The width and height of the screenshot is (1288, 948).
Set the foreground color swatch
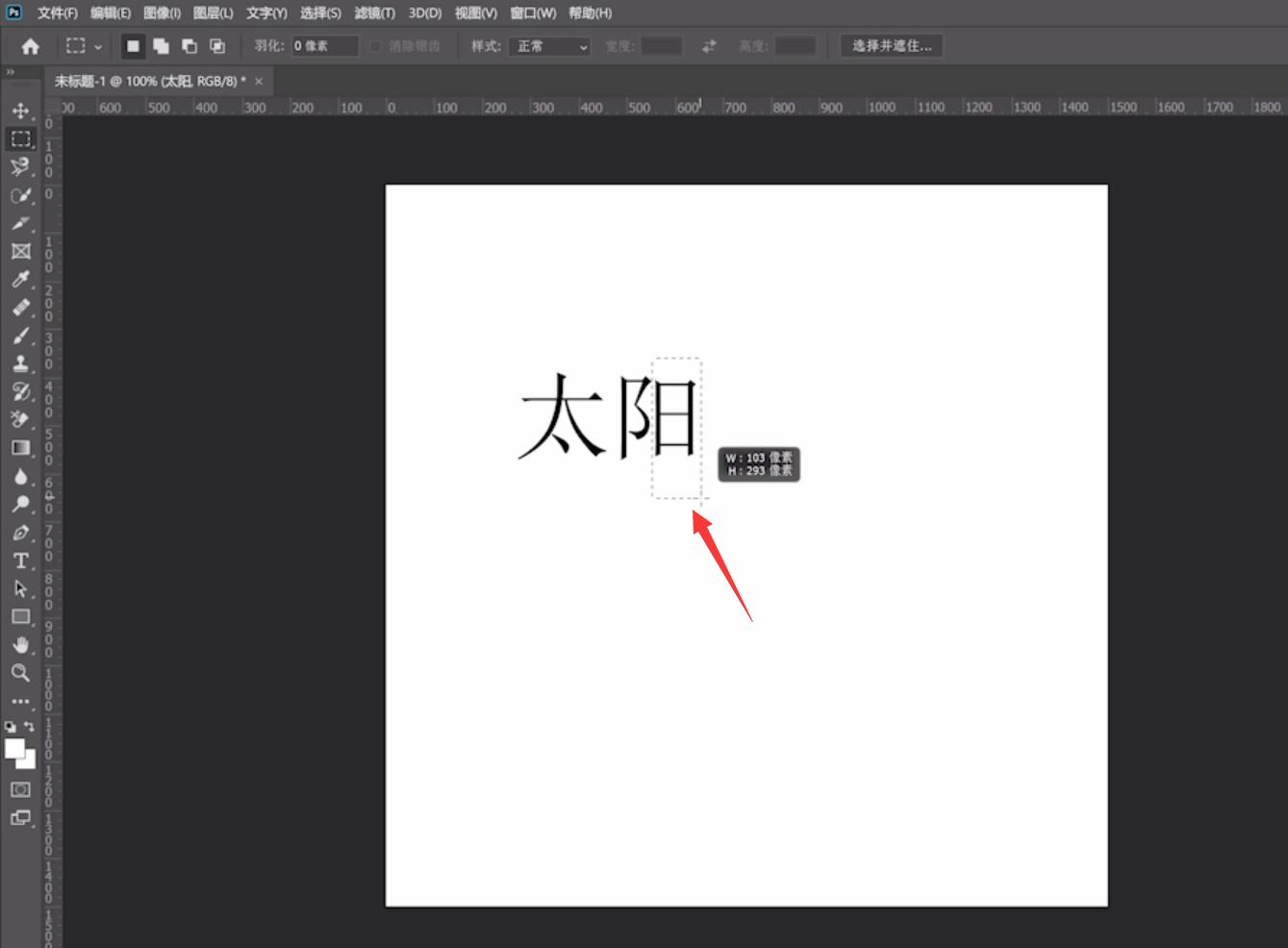(13, 749)
